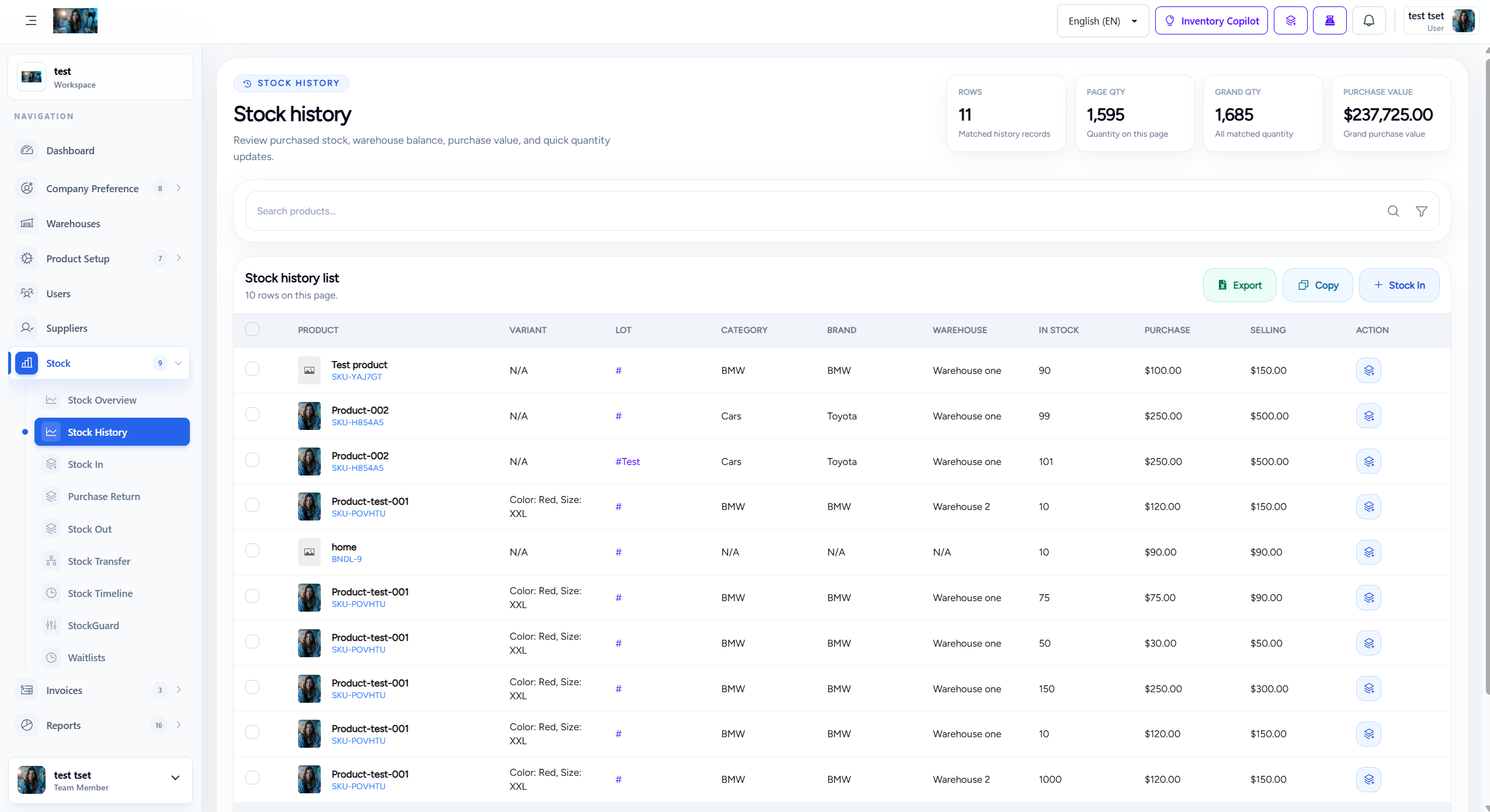The image size is (1490, 812).
Task: Open the filter funnel icon
Action: (x=1422, y=211)
